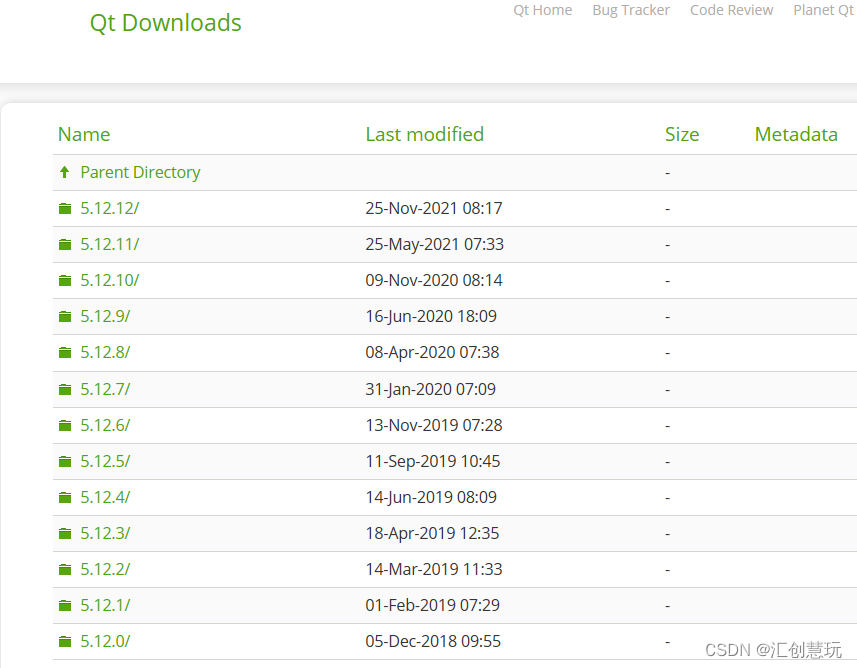Viewport: 857px width, 668px height.
Task: Open the 5.12.12/ directory link
Action: [110, 208]
